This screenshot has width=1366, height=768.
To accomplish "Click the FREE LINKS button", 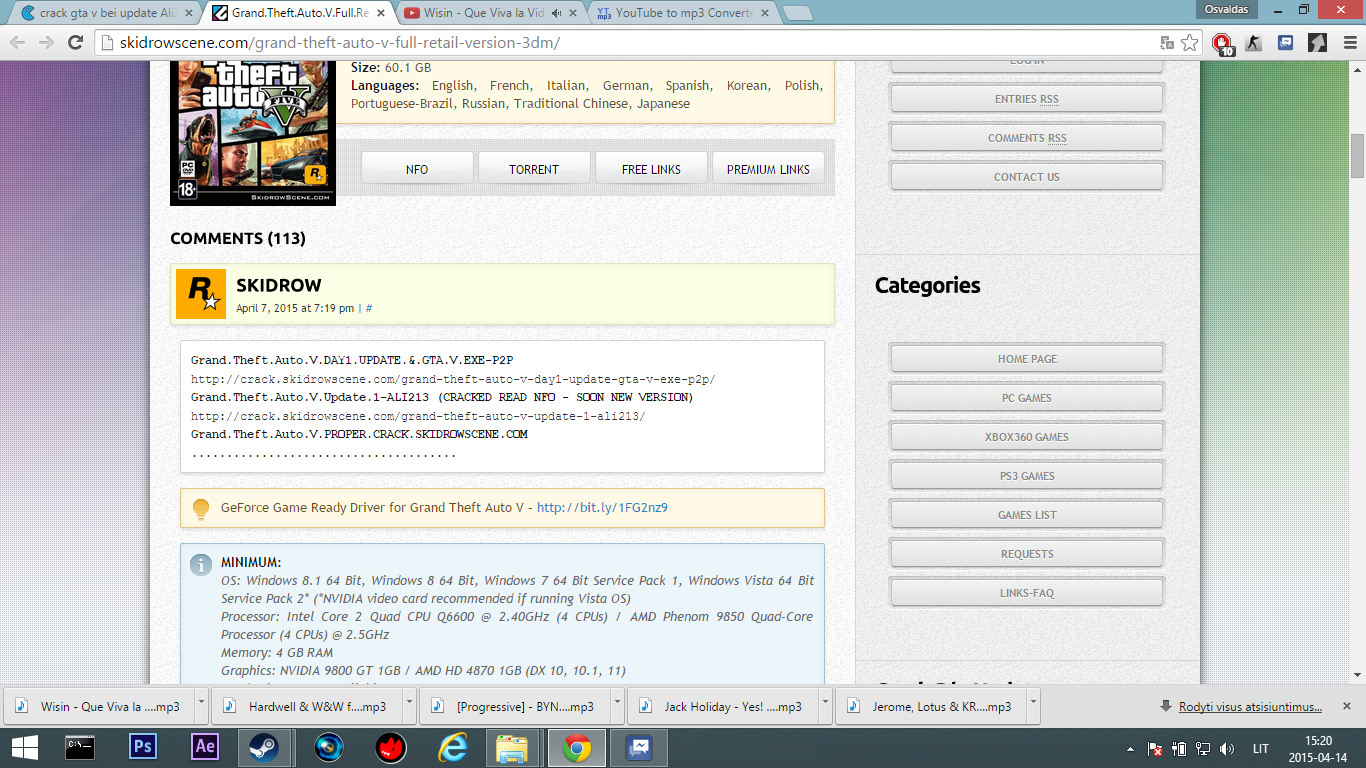I will tap(651, 169).
